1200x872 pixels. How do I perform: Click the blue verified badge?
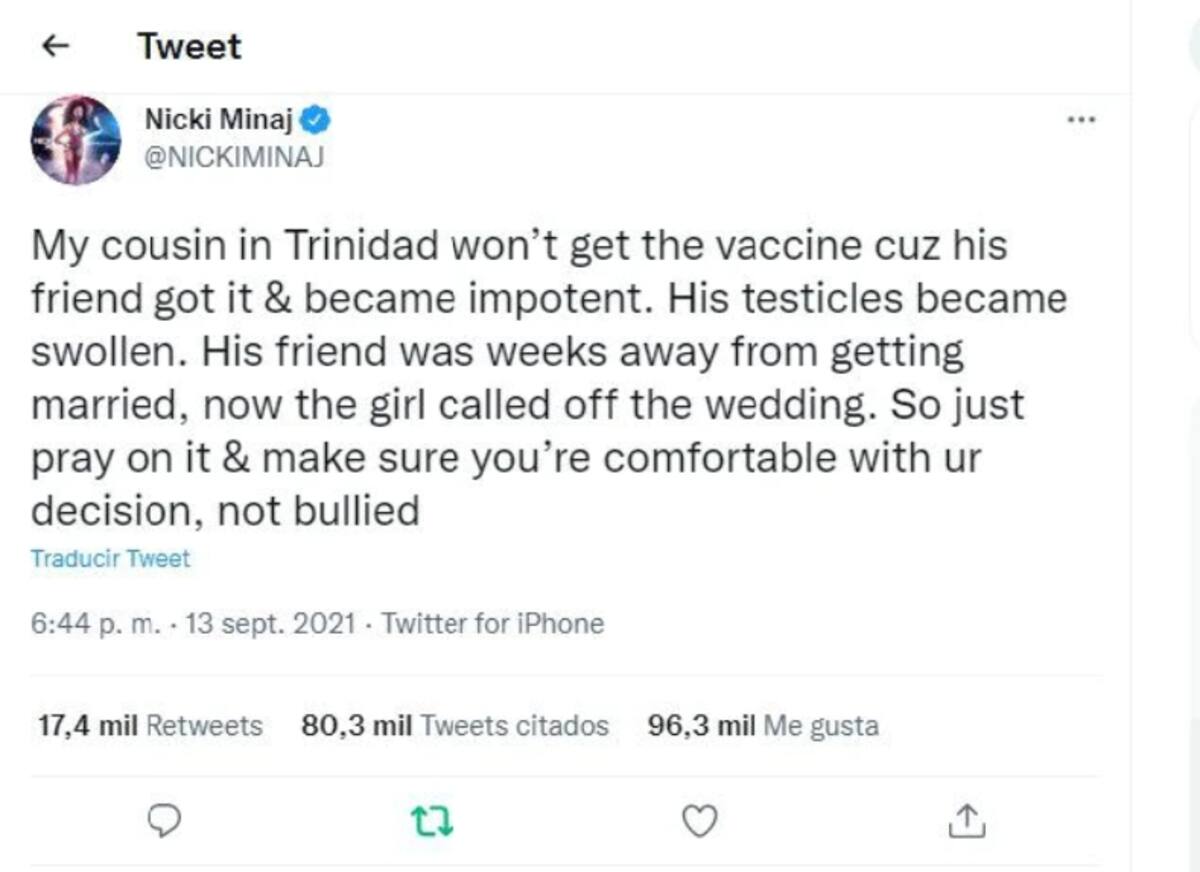(x=316, y=121)
